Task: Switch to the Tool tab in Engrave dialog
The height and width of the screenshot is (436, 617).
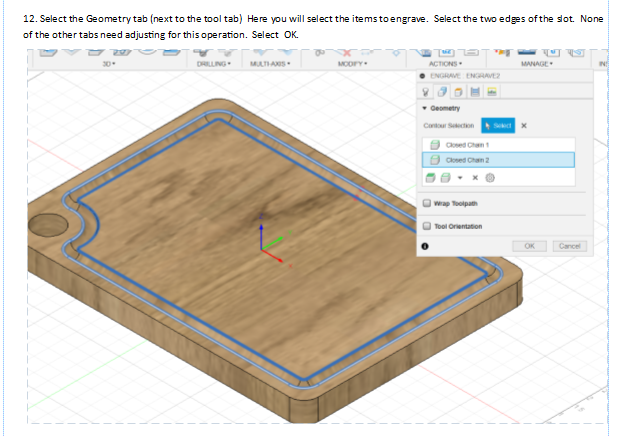Action: [x=425, y=92]
